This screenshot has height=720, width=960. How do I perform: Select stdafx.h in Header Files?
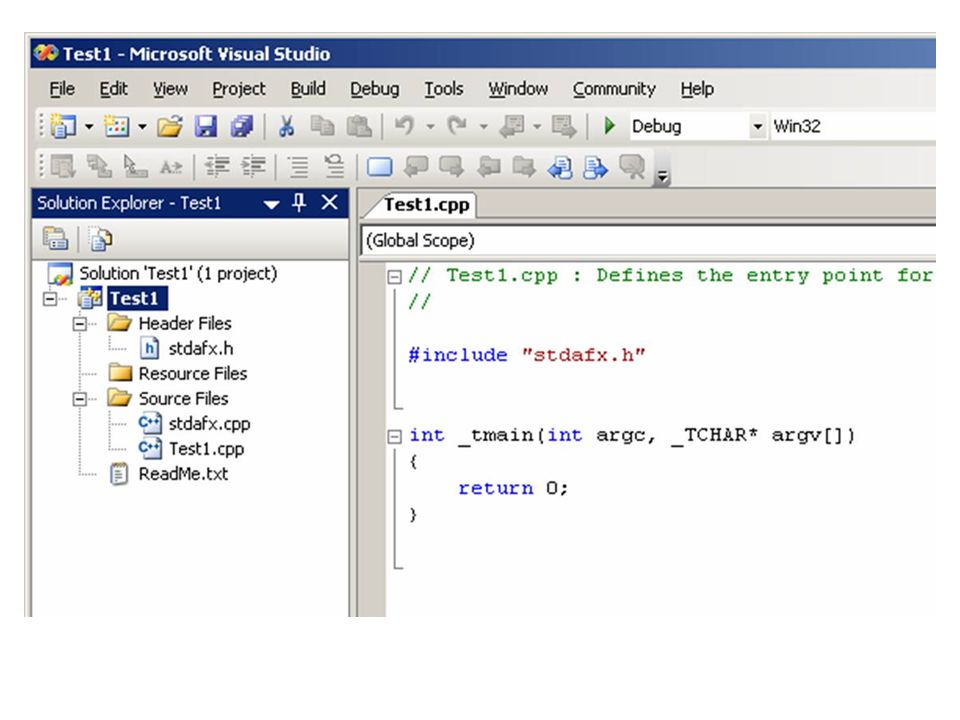(201, 348)
